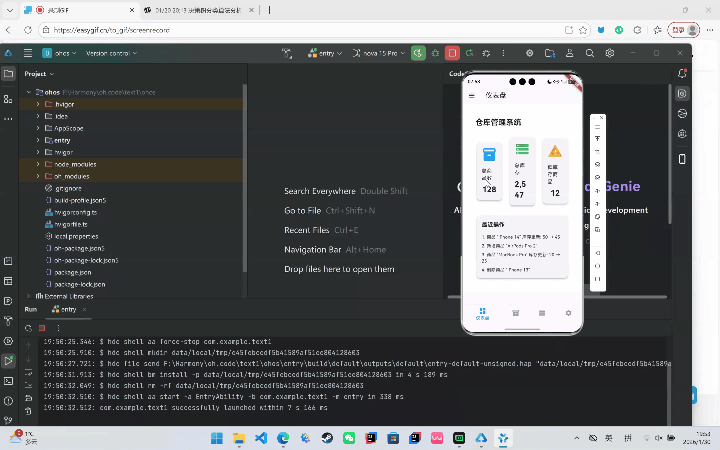The width and height of the screenshot is (720, 450).
Task: Tap the dashboard tab in emulator bottom bar
Action: (482, 314)
